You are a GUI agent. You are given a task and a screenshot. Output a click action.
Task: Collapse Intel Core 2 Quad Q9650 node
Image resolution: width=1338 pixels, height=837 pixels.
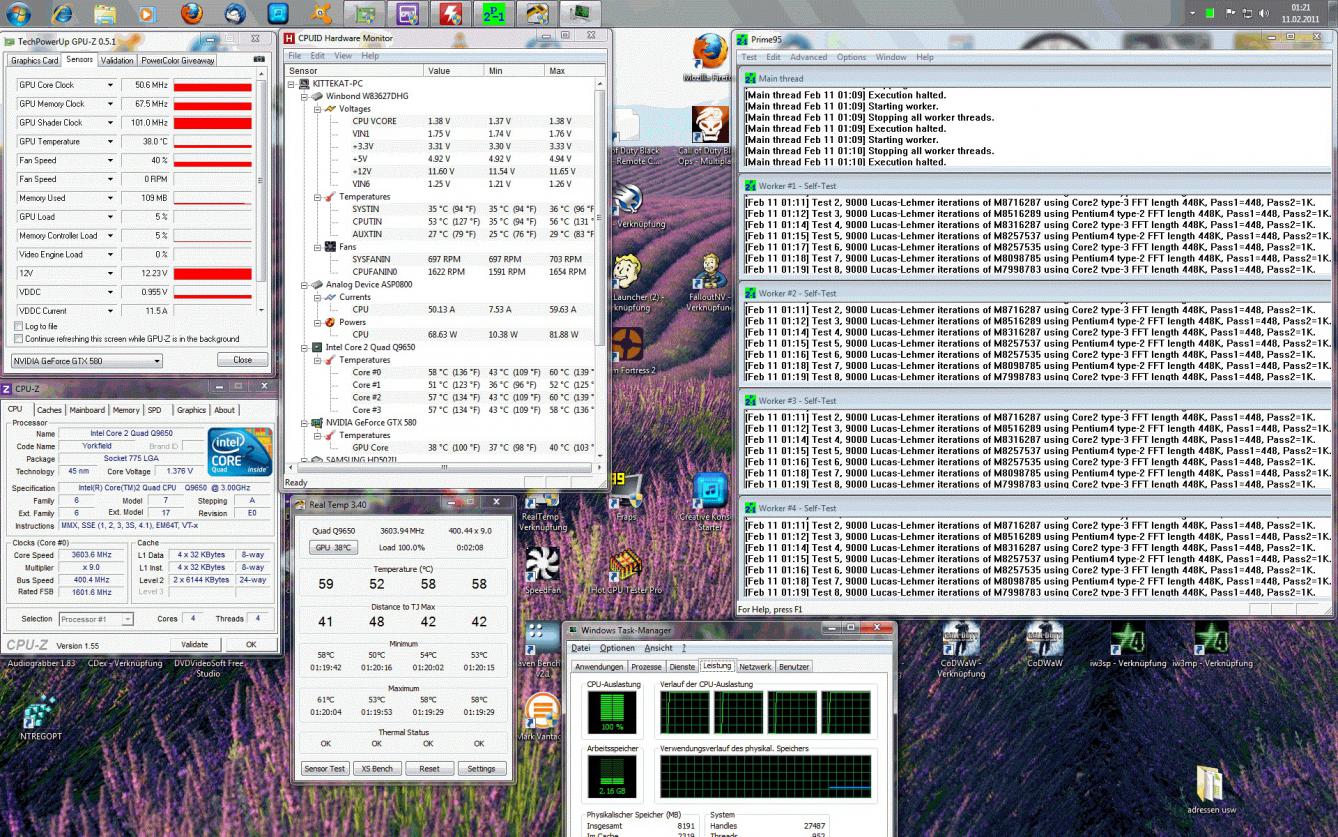pyautogui.click(x=304, y=347)
